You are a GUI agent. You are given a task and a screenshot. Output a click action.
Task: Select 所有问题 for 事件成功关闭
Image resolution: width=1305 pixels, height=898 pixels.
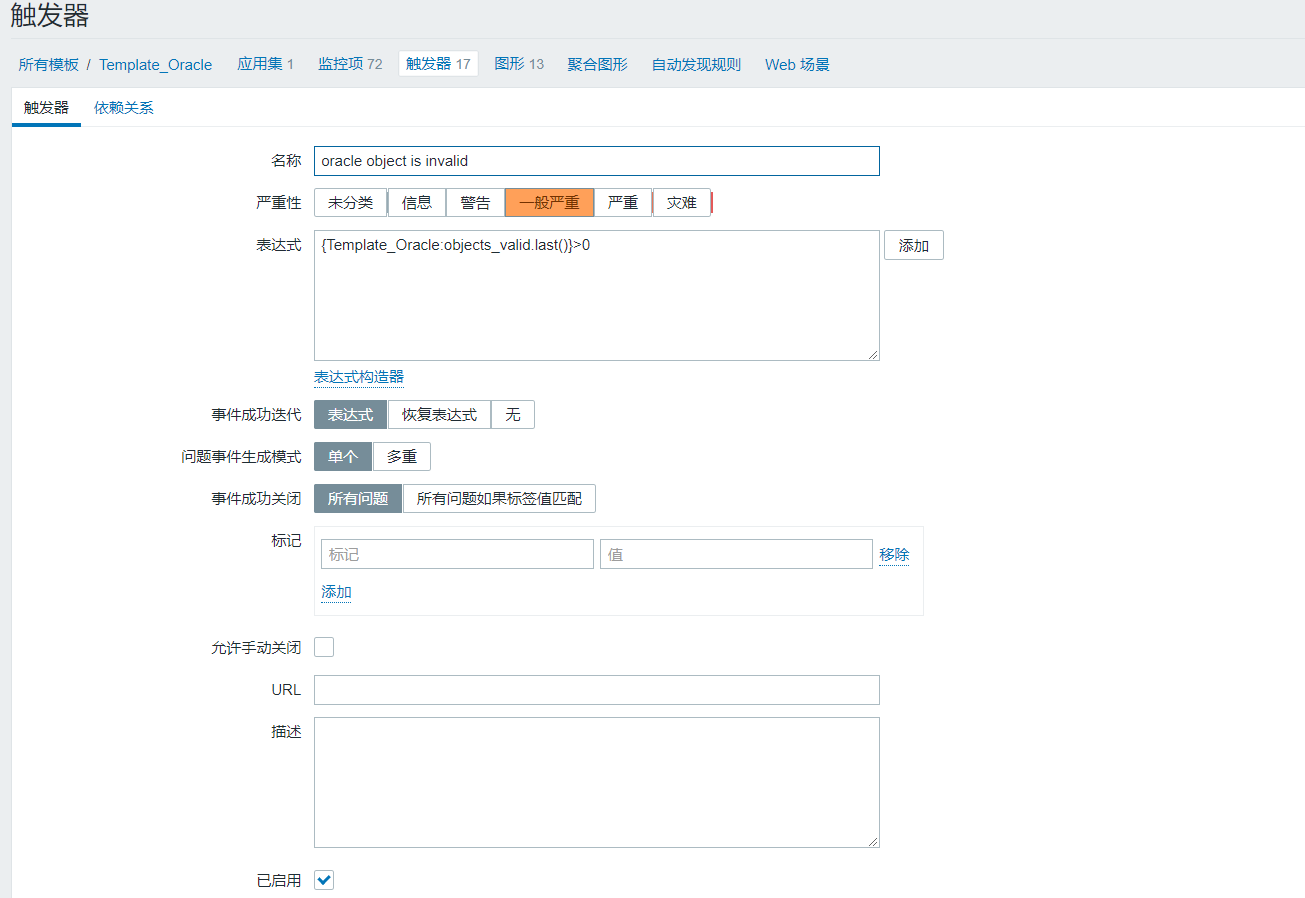358,498
